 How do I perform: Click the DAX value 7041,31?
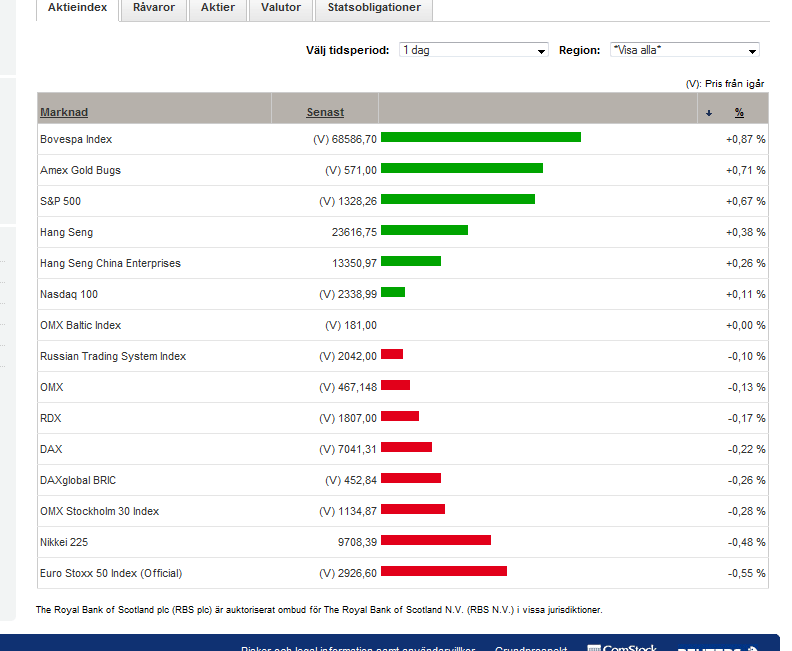pyautogui.click(x=358, y=449)
